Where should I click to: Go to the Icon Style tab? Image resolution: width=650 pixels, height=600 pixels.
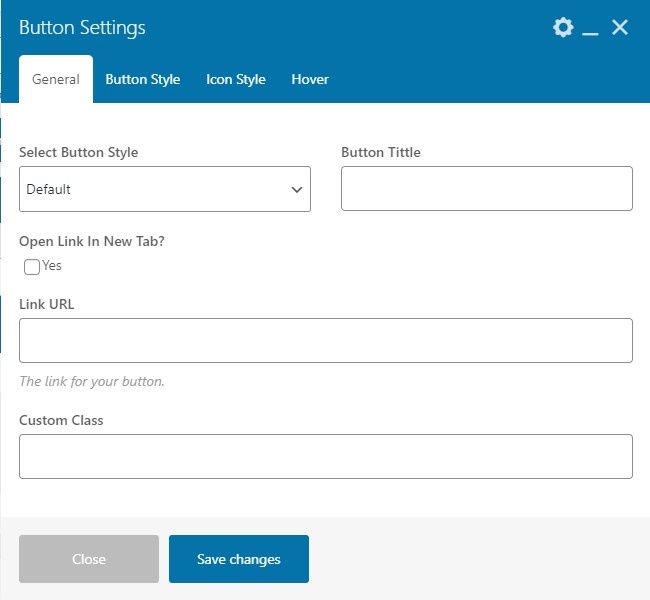(x=236, y=79)
